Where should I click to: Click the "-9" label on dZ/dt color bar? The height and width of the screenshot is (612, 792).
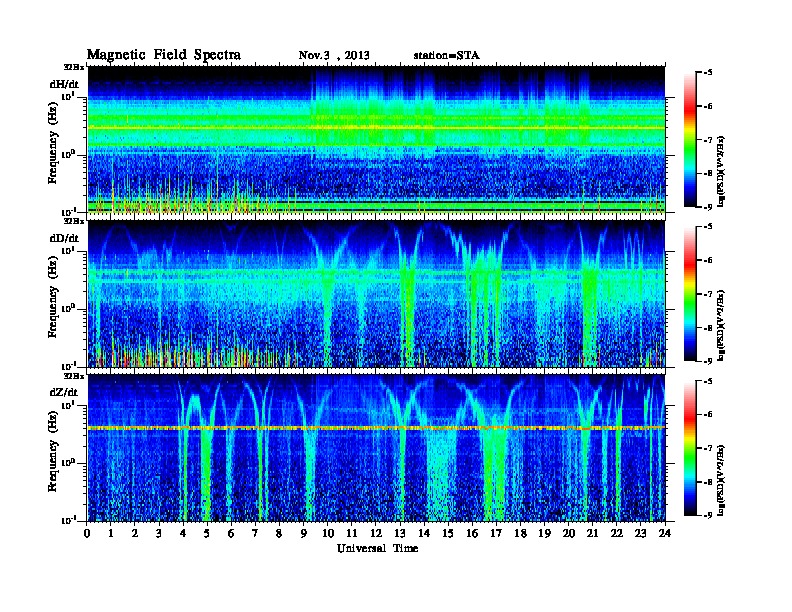tap(708, 515)
